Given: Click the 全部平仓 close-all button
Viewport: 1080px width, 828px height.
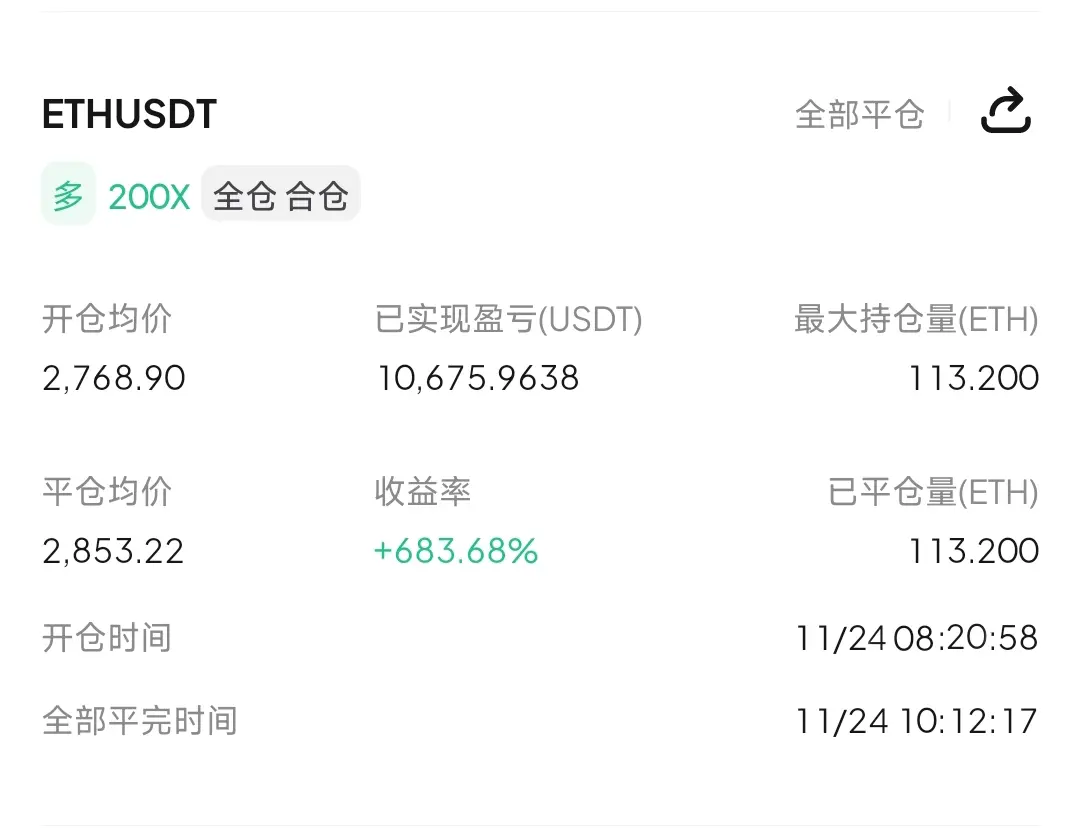Looking at the screenshot, I should coord(859,114).
